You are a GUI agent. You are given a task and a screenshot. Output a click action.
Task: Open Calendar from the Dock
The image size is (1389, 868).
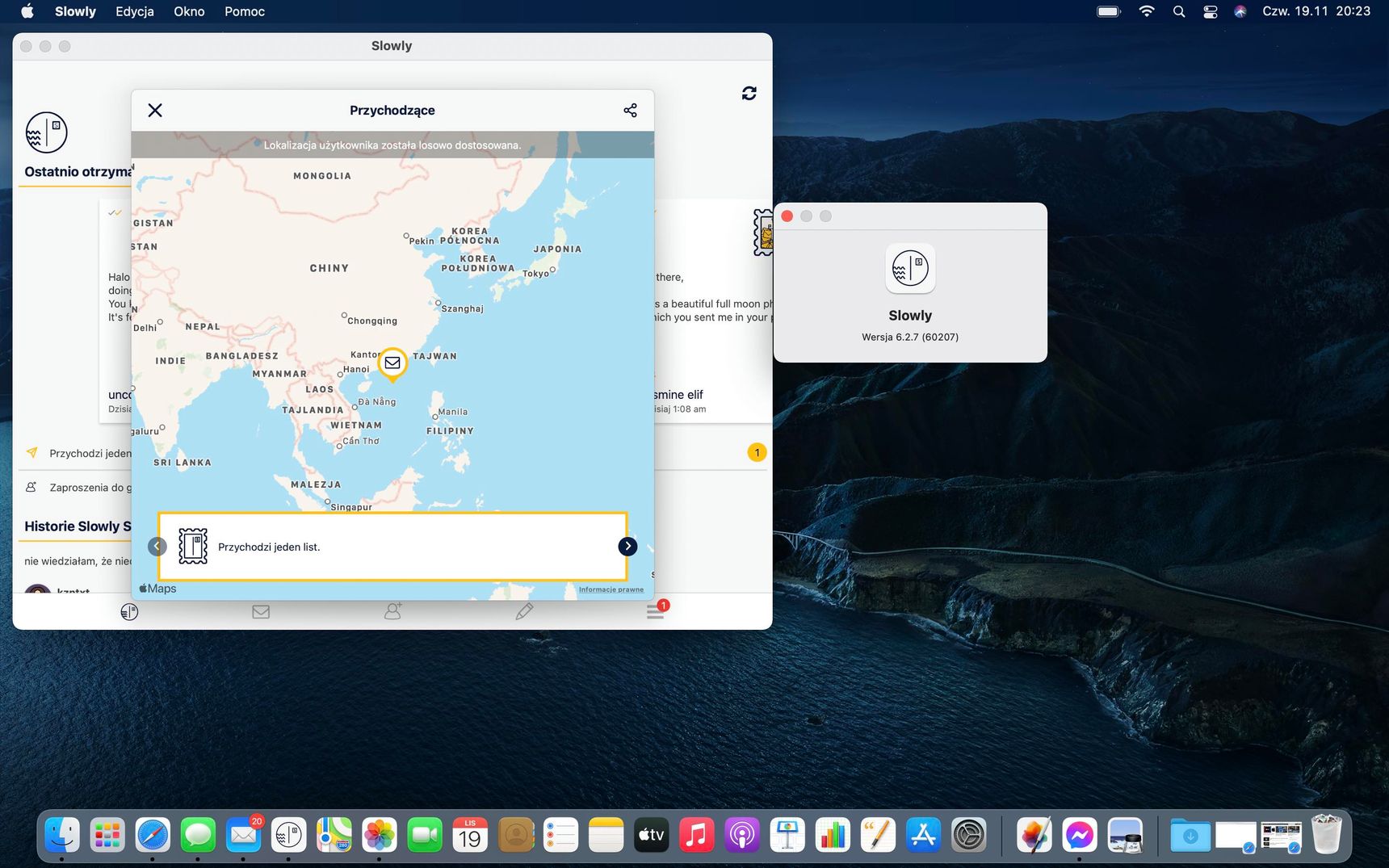tap(470, 835)
